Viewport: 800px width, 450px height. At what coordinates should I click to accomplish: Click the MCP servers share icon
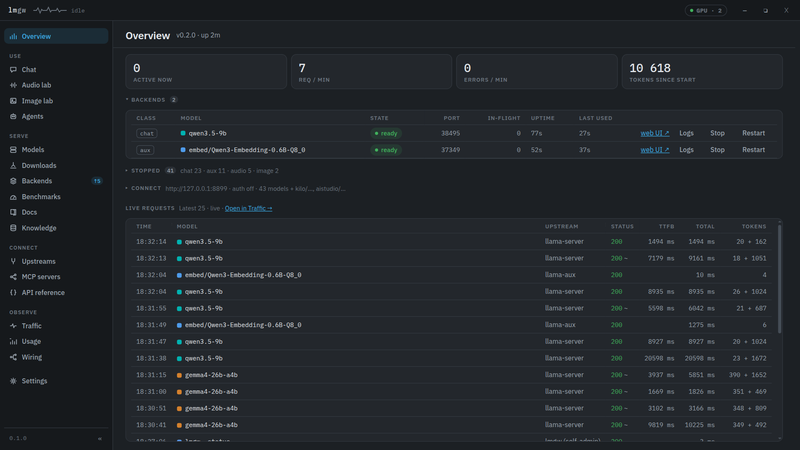[x=13, y=277]
